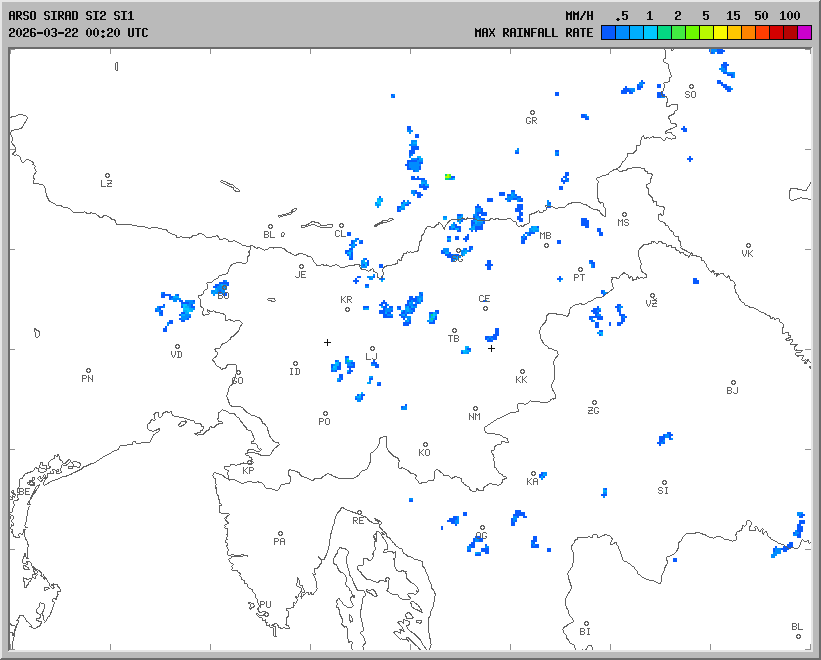
Task: Click the KP coastal city marker
Action: (251, 462)
